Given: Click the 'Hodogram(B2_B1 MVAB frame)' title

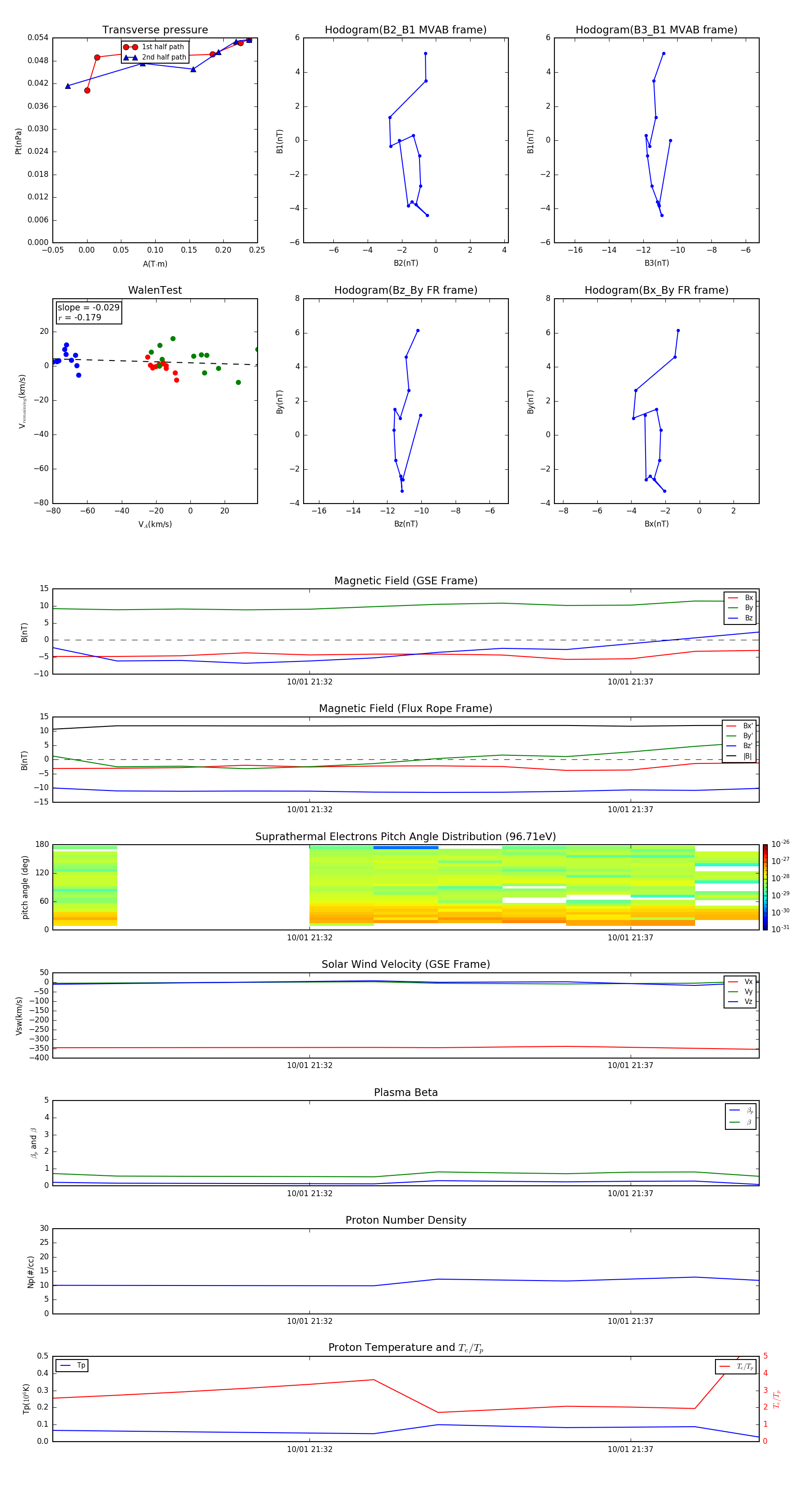Looking at the screenshot, I should 406,30.
